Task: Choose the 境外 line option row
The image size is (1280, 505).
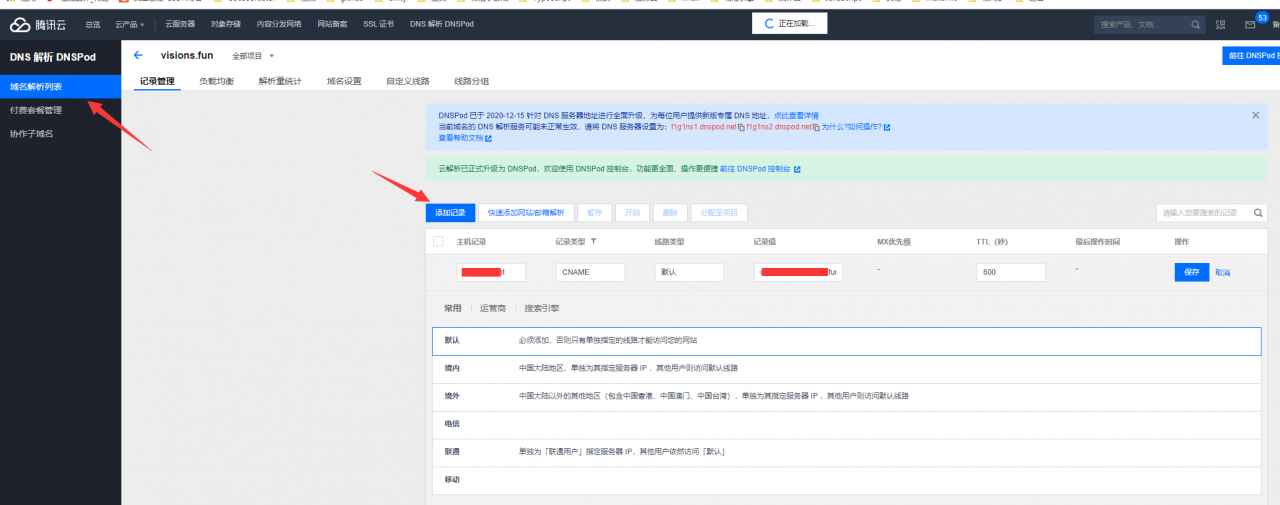Action: 846,396
